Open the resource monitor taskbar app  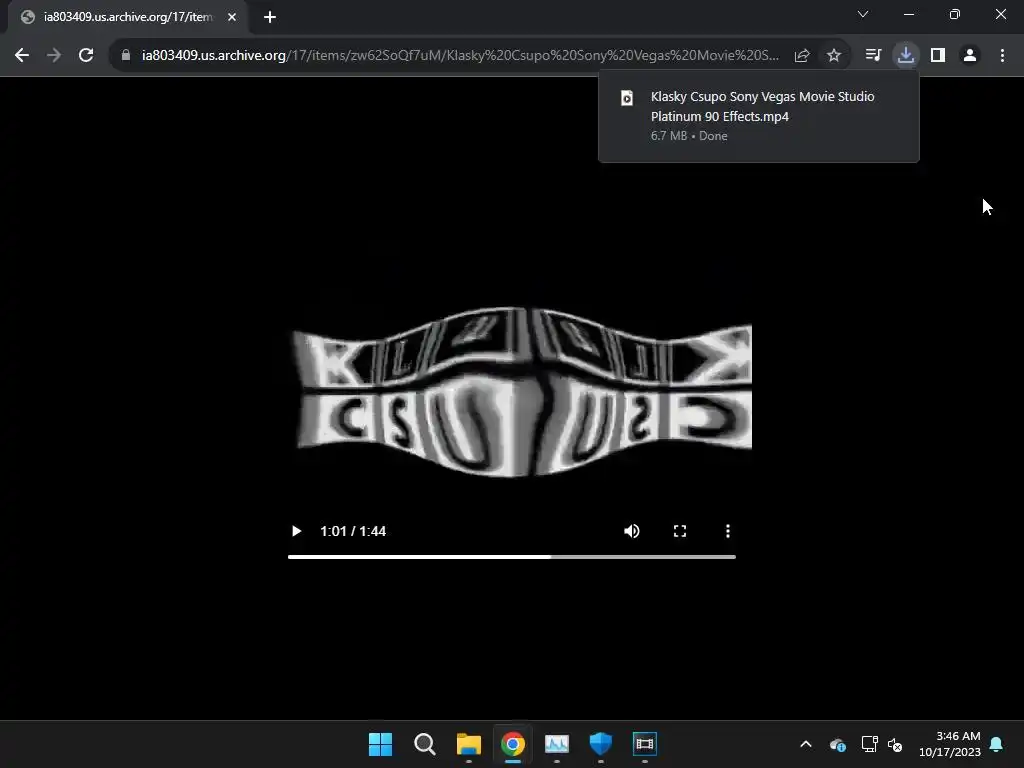click(556, 744)
